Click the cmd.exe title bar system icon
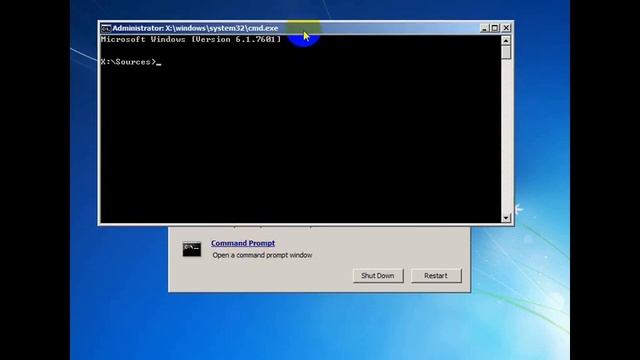Image resolution: width=640 pixels, height=360 pixels. coord(106,28)
